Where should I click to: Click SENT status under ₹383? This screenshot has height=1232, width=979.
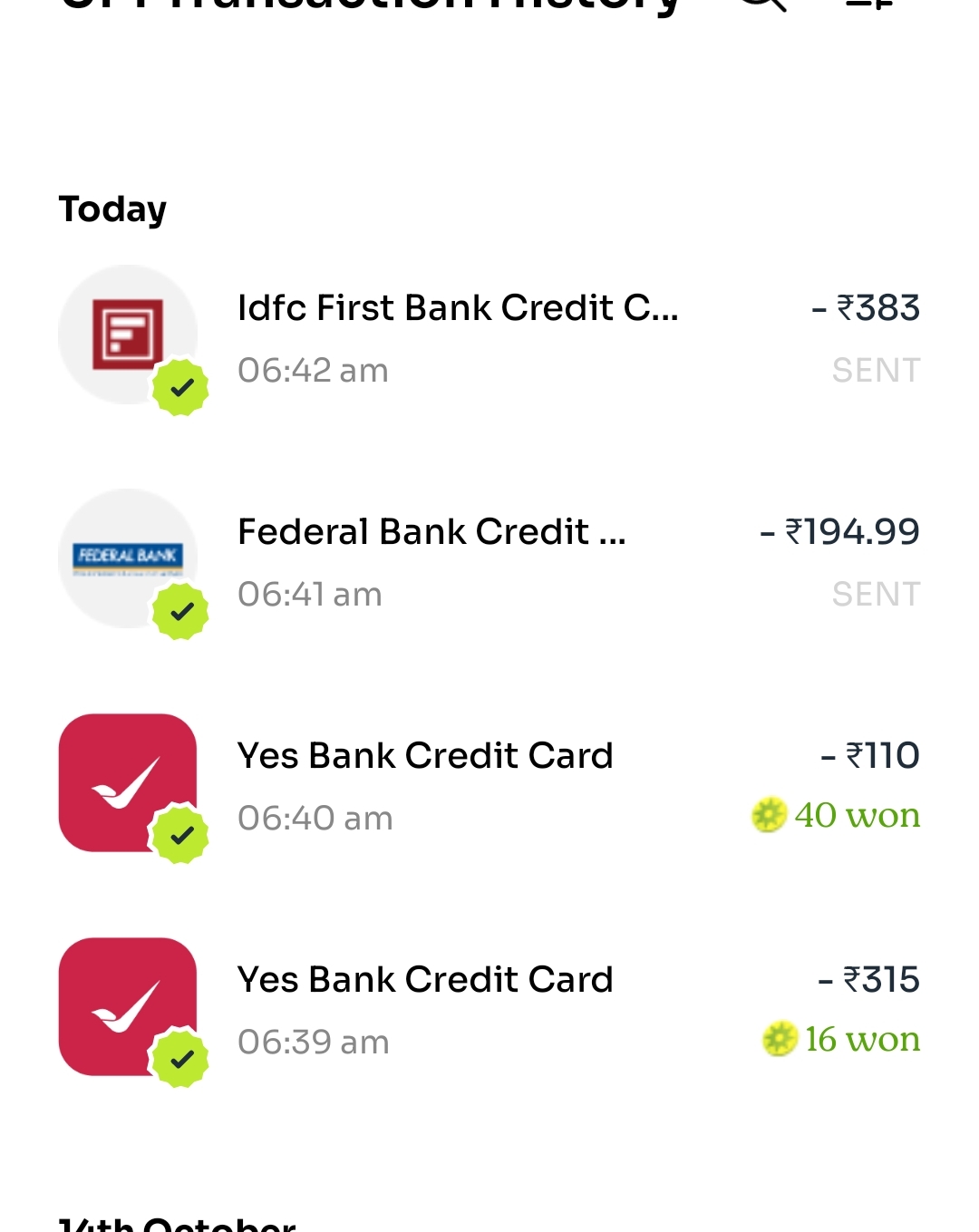click(x=876, y=371)
